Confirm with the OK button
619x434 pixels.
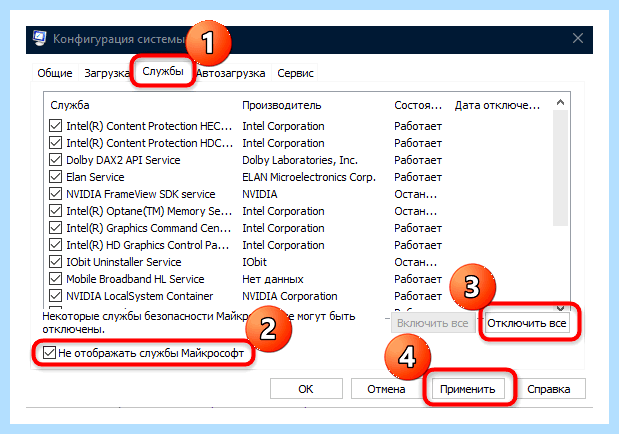tap(306, 389)
